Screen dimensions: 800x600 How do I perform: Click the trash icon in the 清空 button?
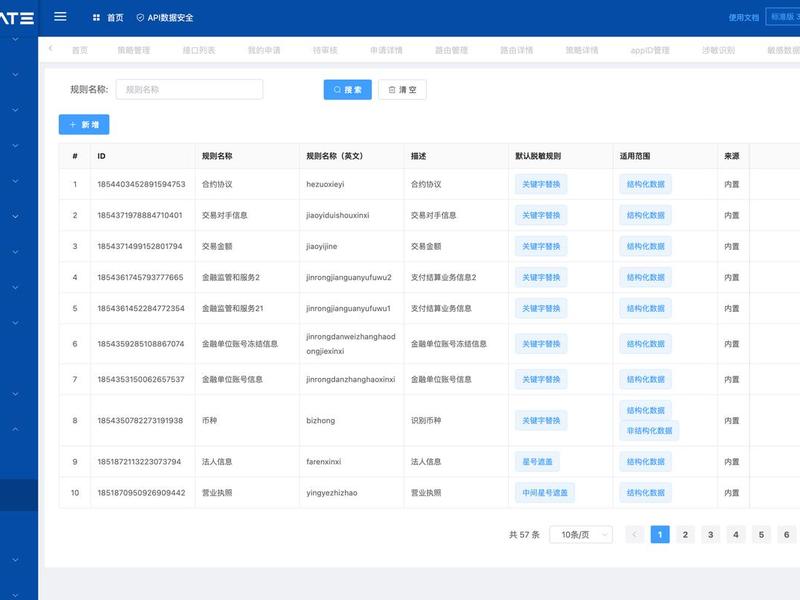pos(392,90)
